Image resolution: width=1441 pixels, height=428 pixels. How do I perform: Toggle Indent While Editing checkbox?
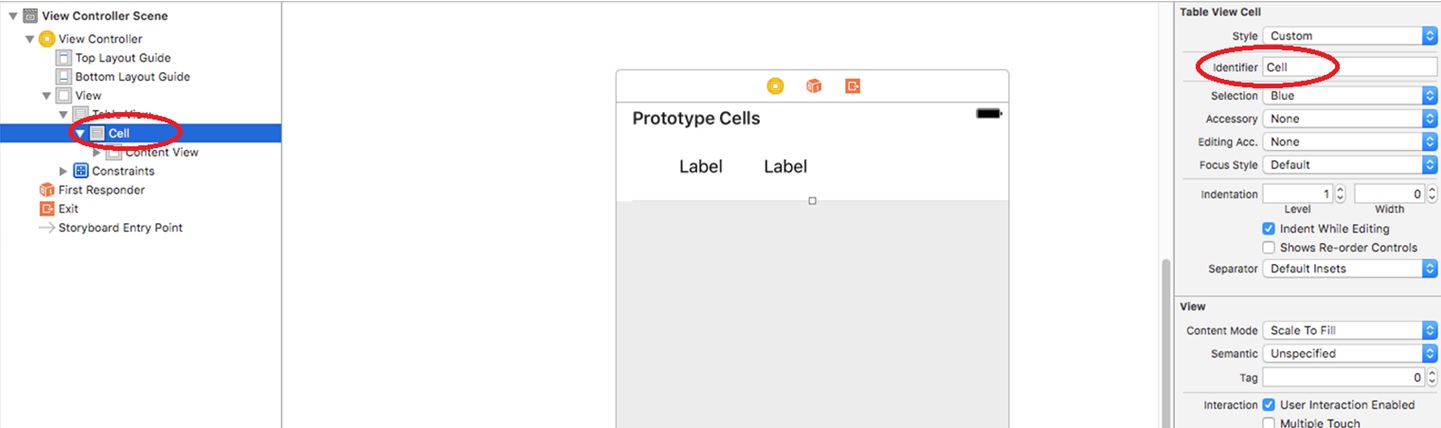1269,229
